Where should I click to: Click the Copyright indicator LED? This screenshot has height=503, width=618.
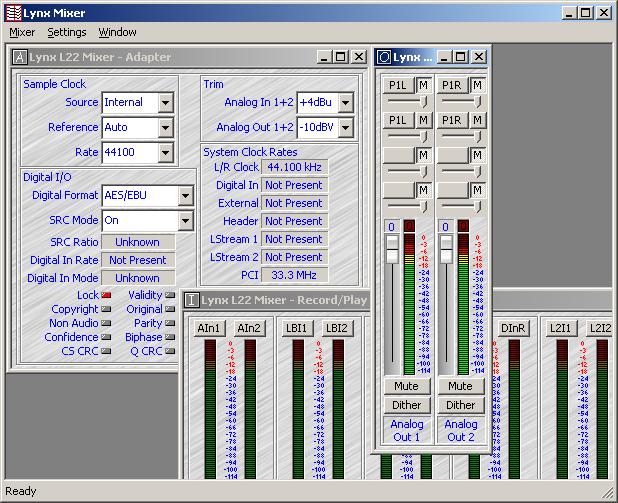pos(106,309)
